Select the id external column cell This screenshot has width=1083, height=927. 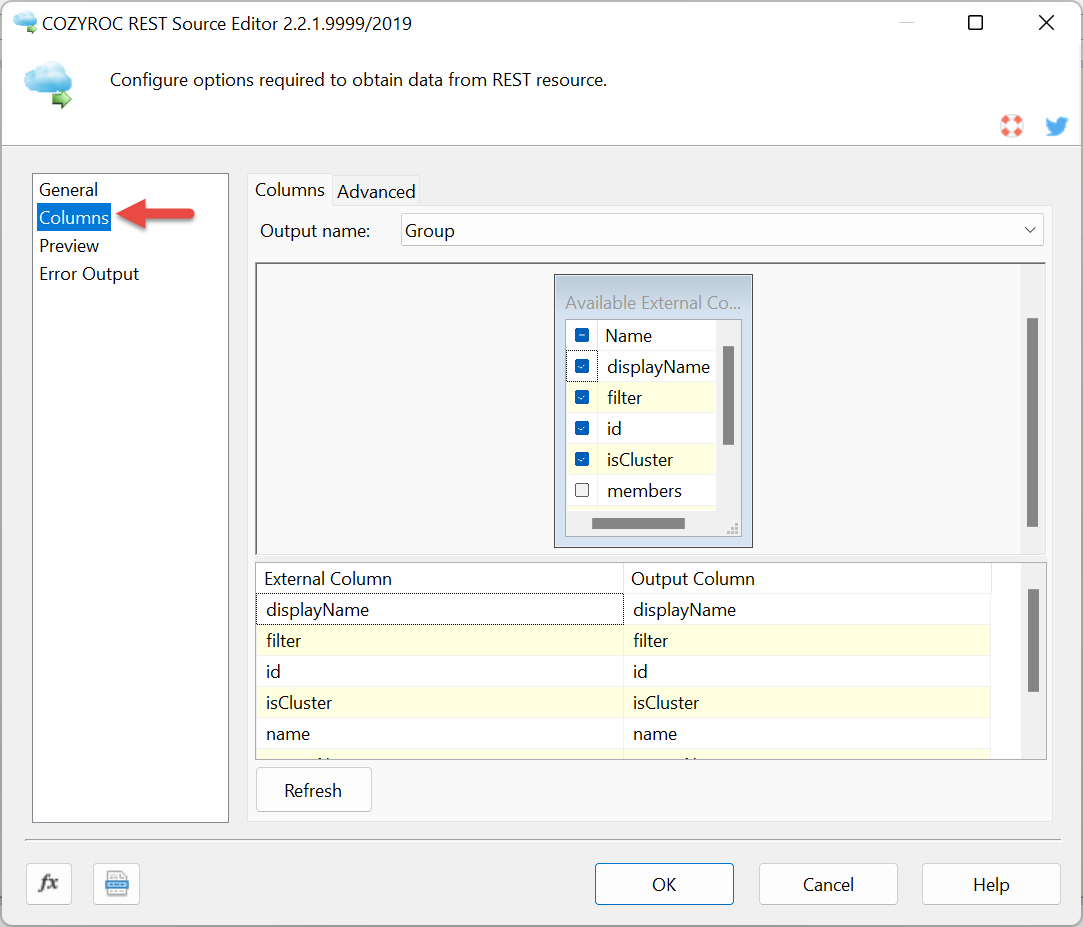pyautogui.click(x=440, y=671)
